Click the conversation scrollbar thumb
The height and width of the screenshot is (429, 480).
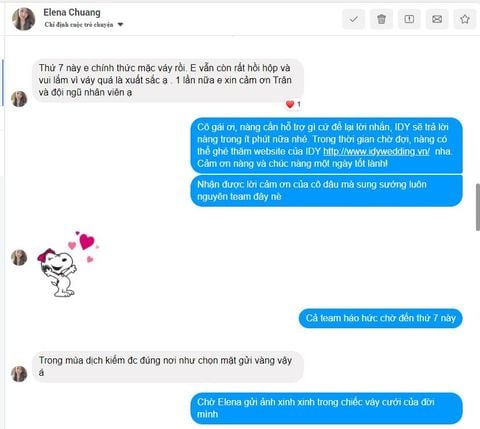(477, 207)
